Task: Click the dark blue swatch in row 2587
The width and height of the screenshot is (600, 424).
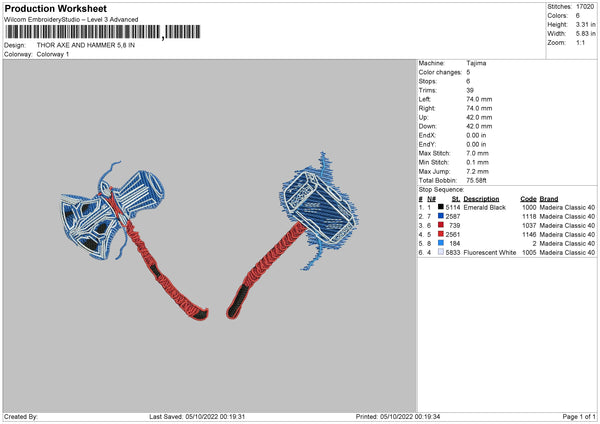Action: click(x=441, y=216)
